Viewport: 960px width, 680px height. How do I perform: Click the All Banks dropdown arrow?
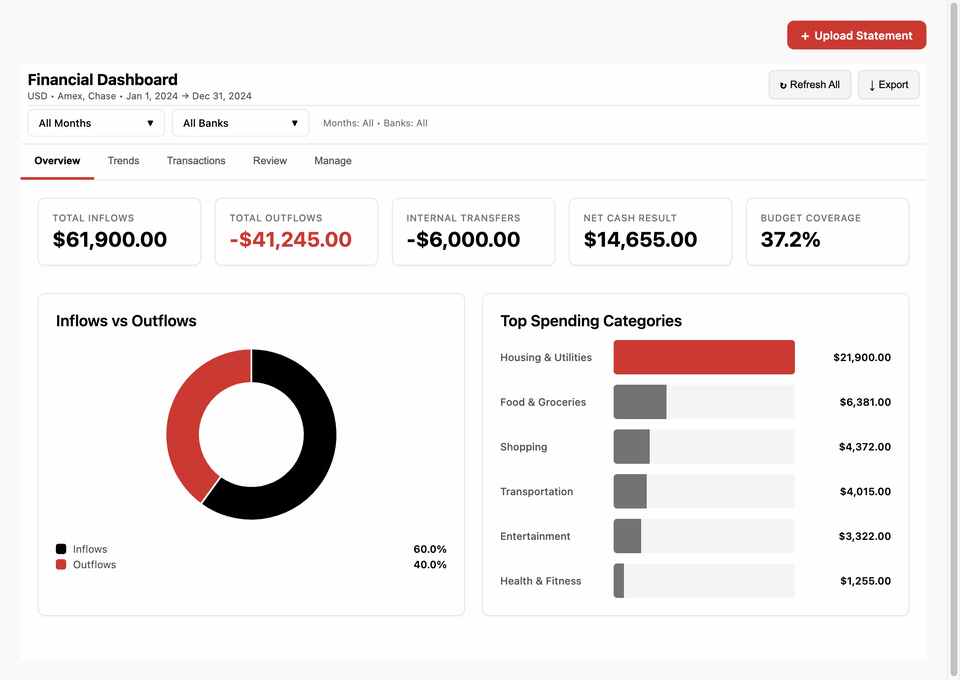(x=294, y=123)
